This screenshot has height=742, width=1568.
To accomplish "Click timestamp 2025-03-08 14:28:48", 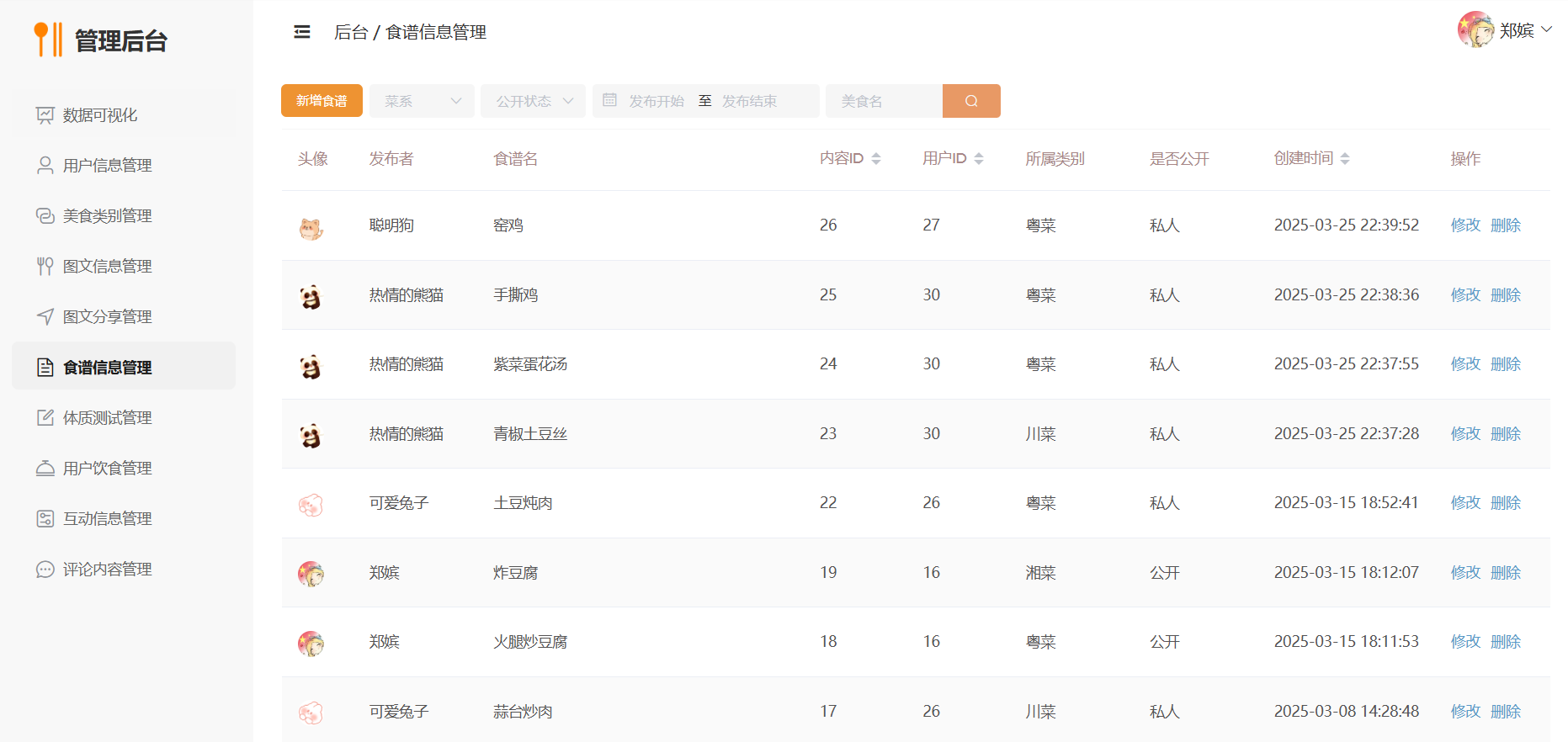I will pyautogui.click(x=1347, y=712).
